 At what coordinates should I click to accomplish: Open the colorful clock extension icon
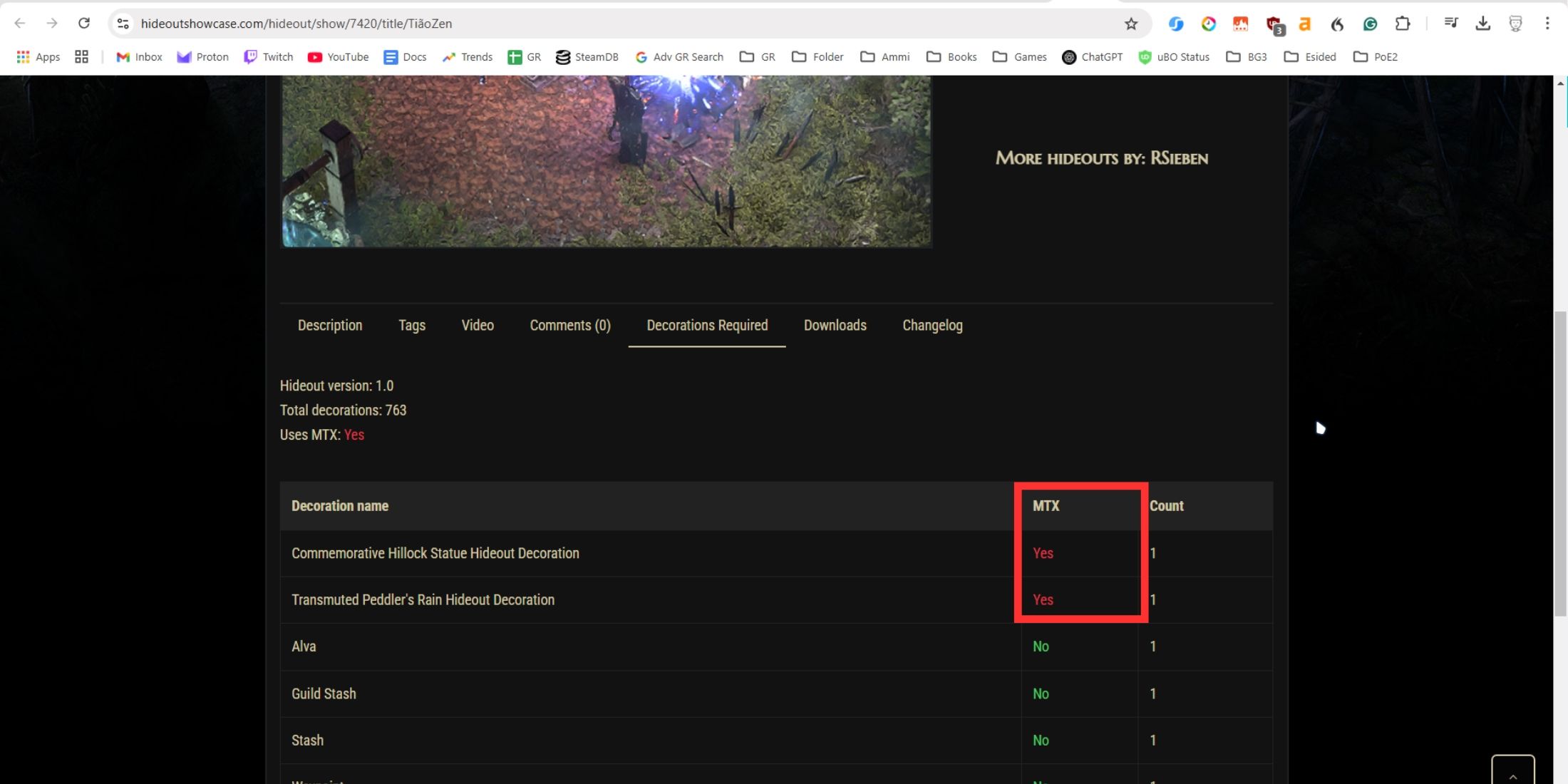coord(1209,24)
